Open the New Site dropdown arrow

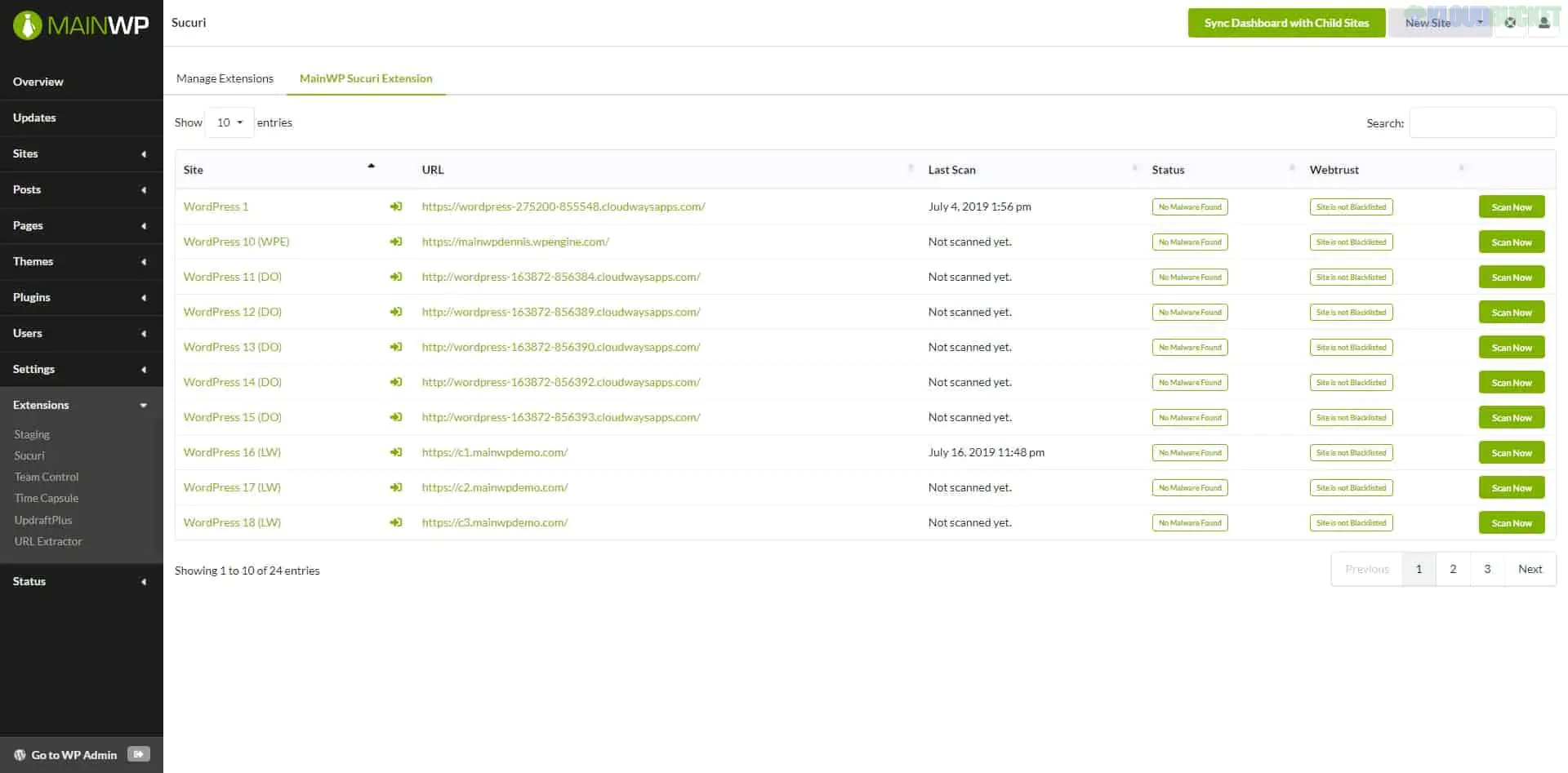(1480, 23)
